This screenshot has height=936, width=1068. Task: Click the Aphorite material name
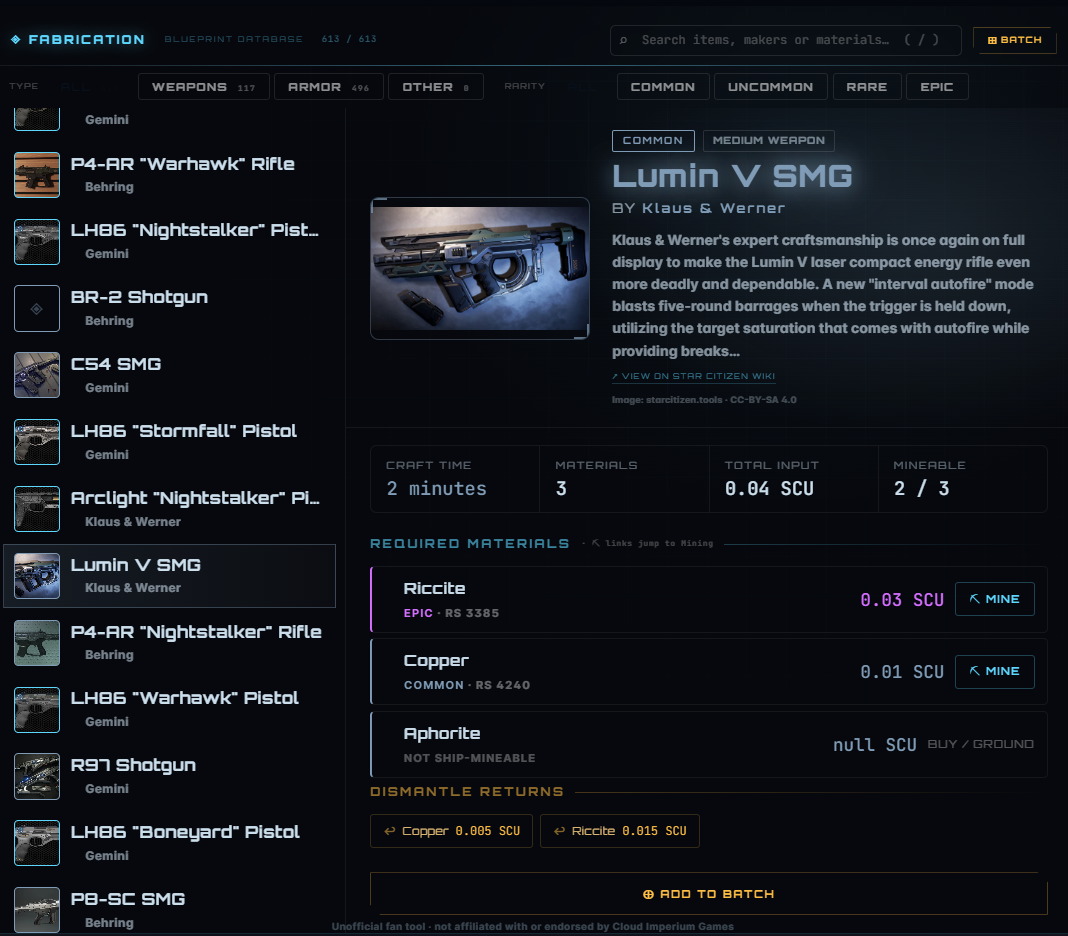pos(441,734)
